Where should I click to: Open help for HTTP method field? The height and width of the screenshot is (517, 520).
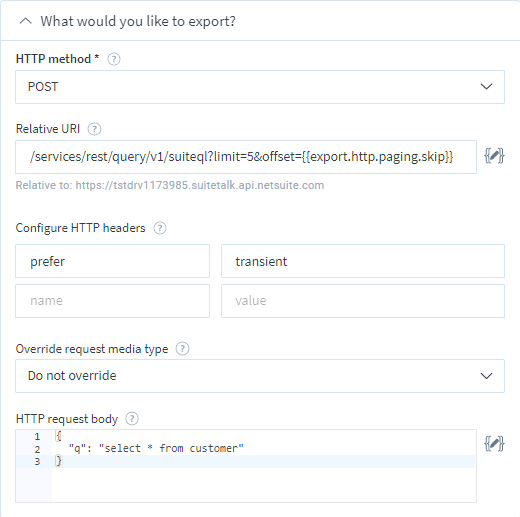click(x=114, y=59)
